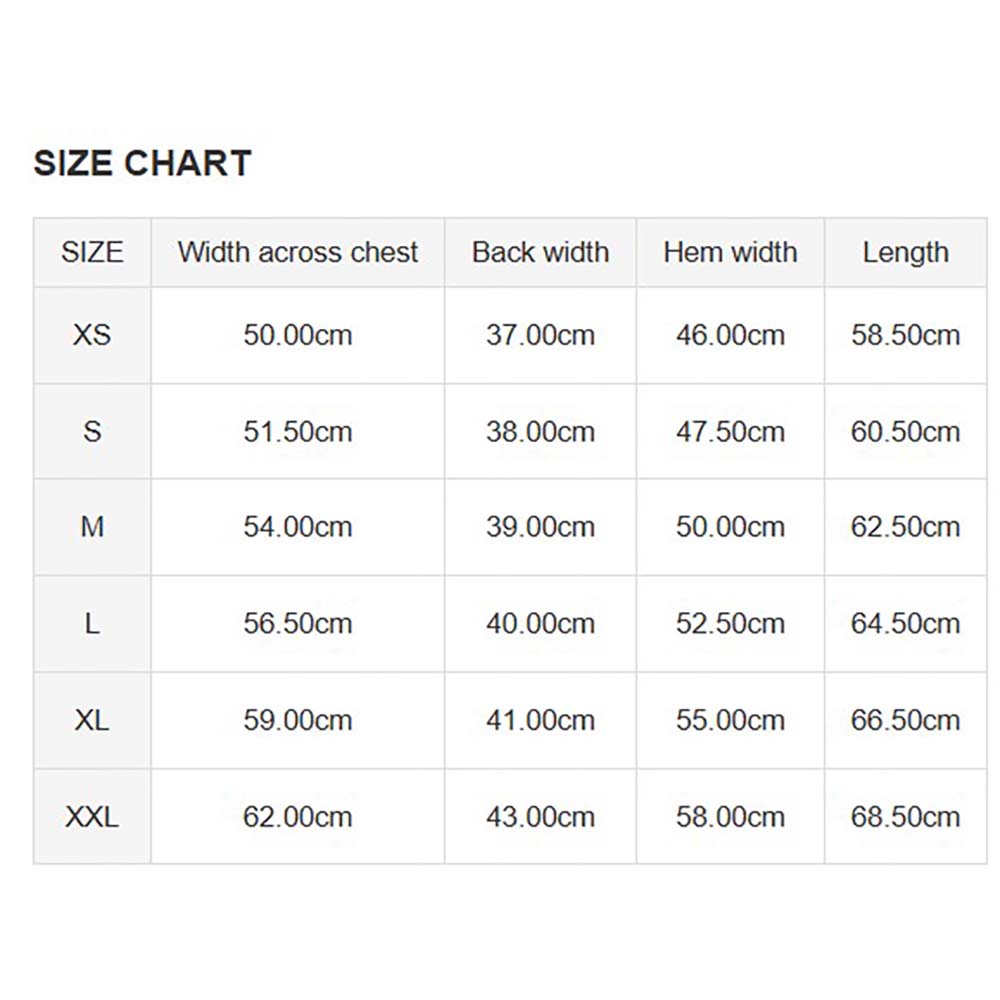Select the 52.50cm hem width cell
Image resolution: width=1000 pixels, height=1000 pixels.
pyautogui.click(x=730, y=624)
